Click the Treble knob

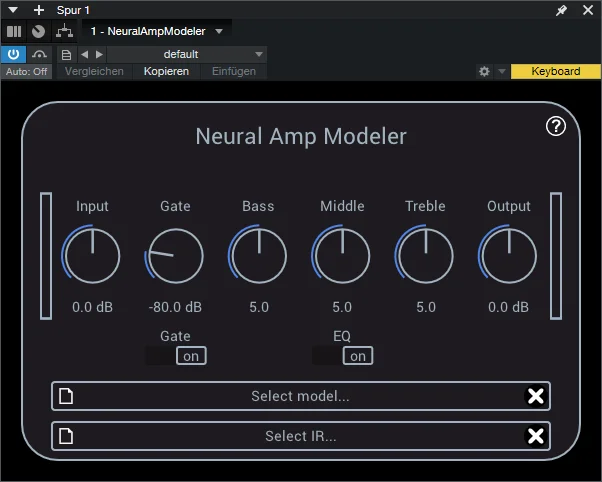tap(425, 255)
